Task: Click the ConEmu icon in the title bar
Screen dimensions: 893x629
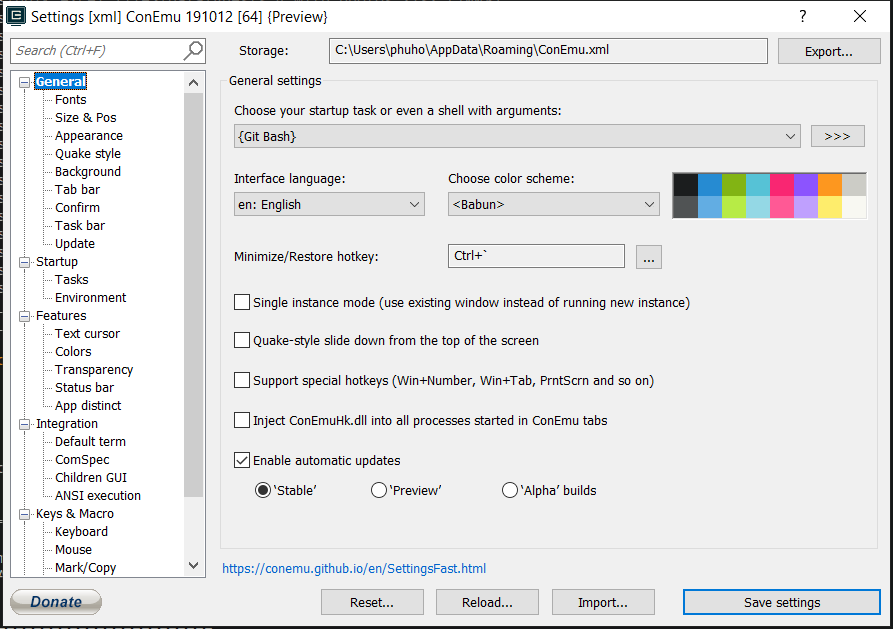Action: click(14, 15)
